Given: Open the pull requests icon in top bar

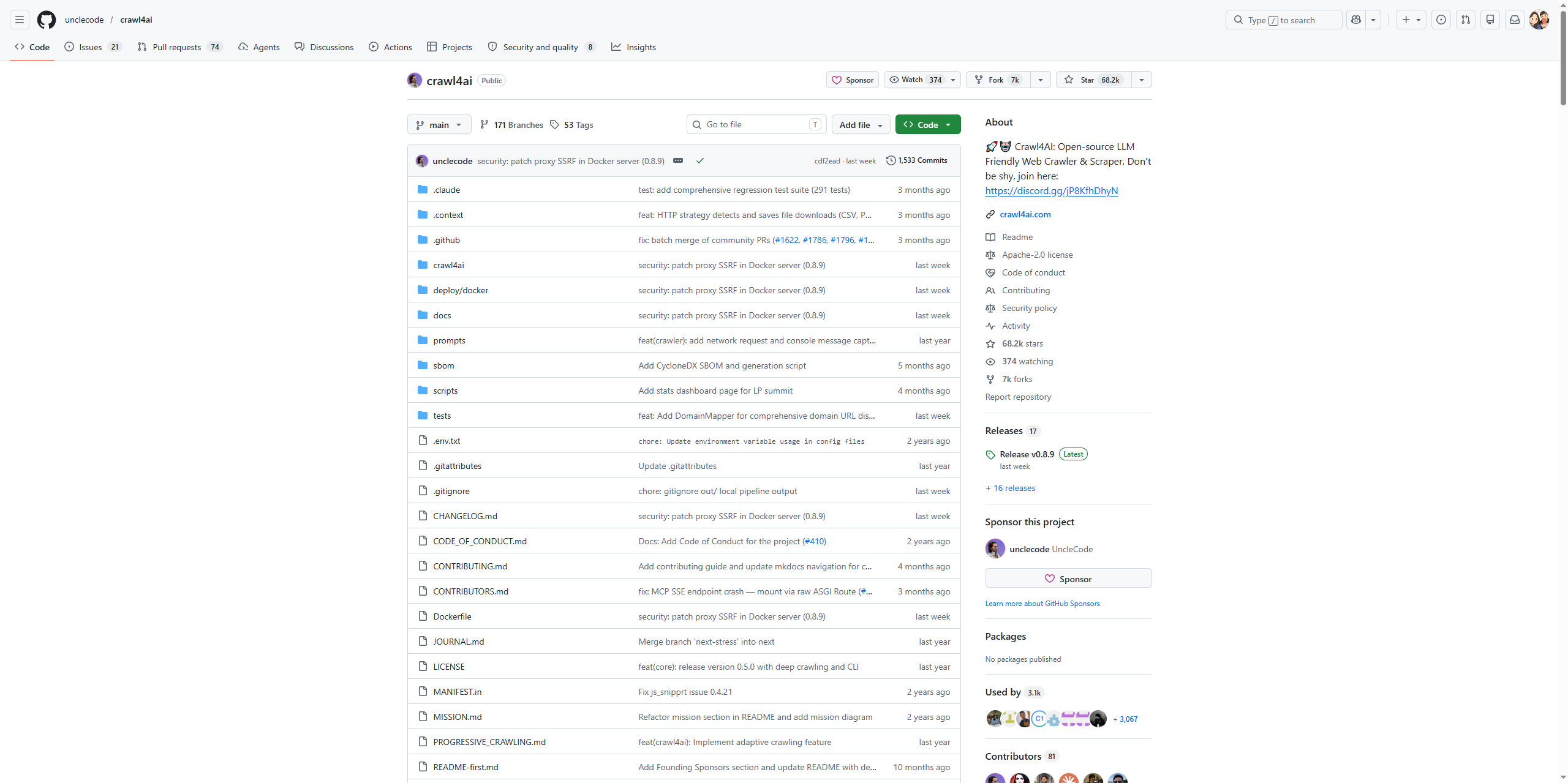Looking at the screenshot, I should tap(1466, 20).
